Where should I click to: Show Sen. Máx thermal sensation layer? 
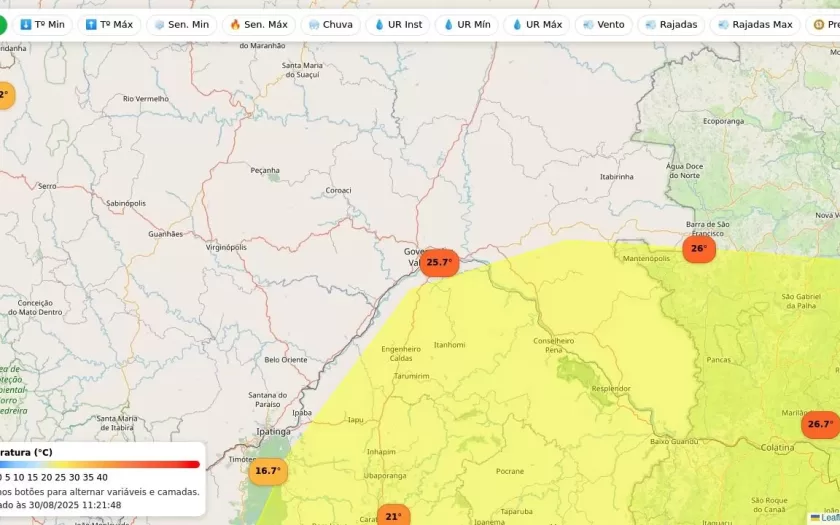(258, 24)
